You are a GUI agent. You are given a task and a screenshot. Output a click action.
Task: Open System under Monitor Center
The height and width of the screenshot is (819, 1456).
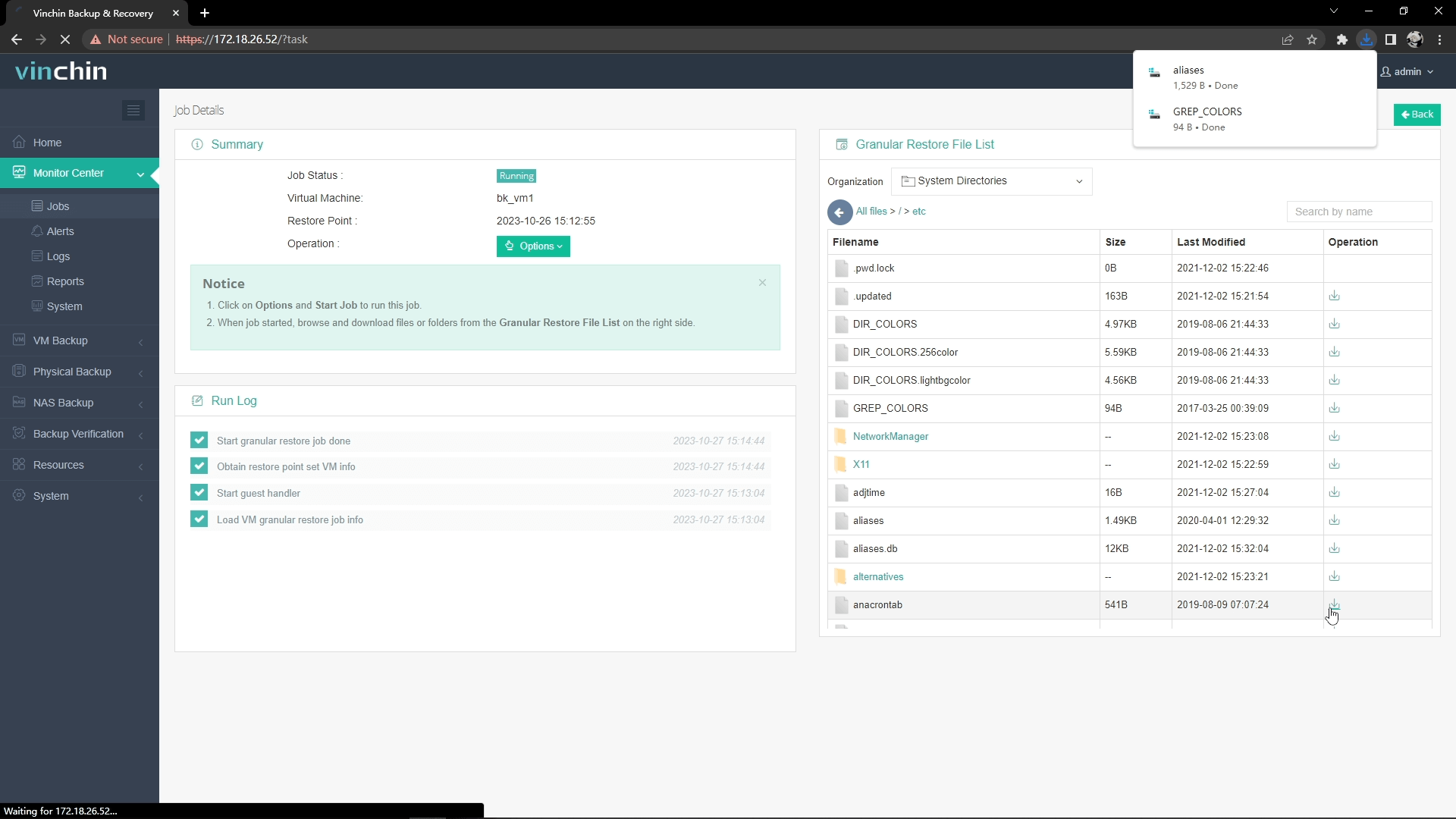click(x=80, y=306)
